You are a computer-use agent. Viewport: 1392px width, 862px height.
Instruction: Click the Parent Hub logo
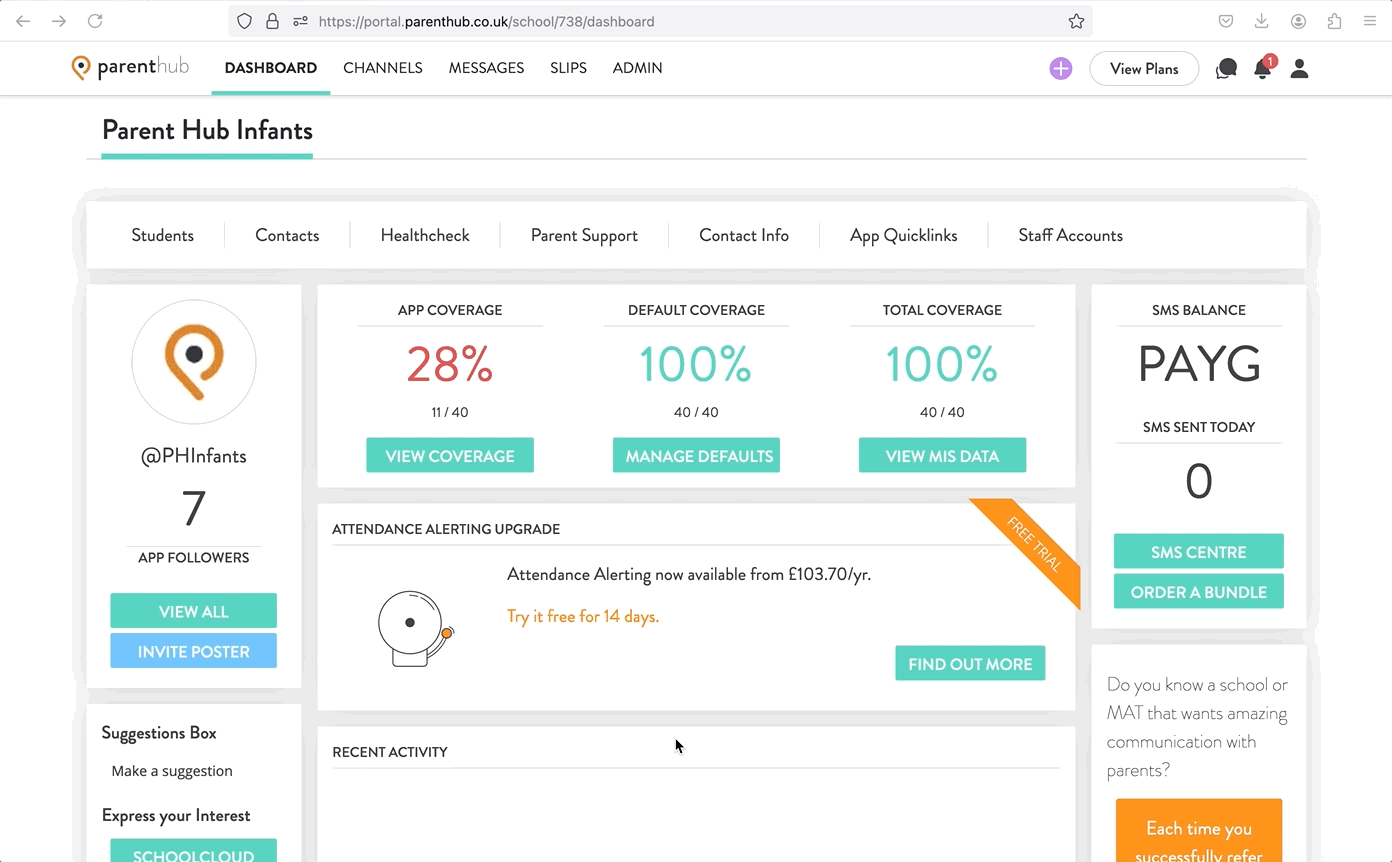pyautogui.click(x=130, y=67)
